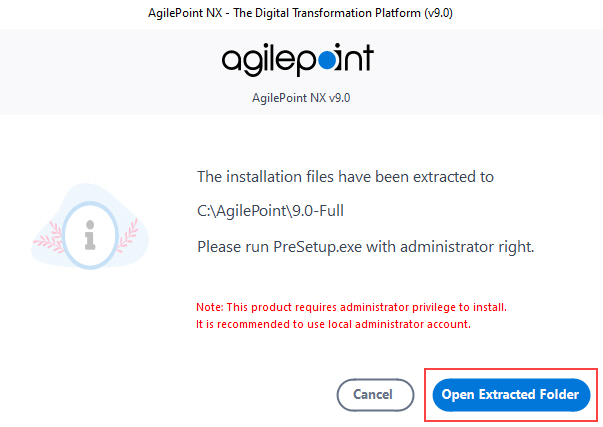Click the AgilePoint NX v9.0 subtitle

301,98
